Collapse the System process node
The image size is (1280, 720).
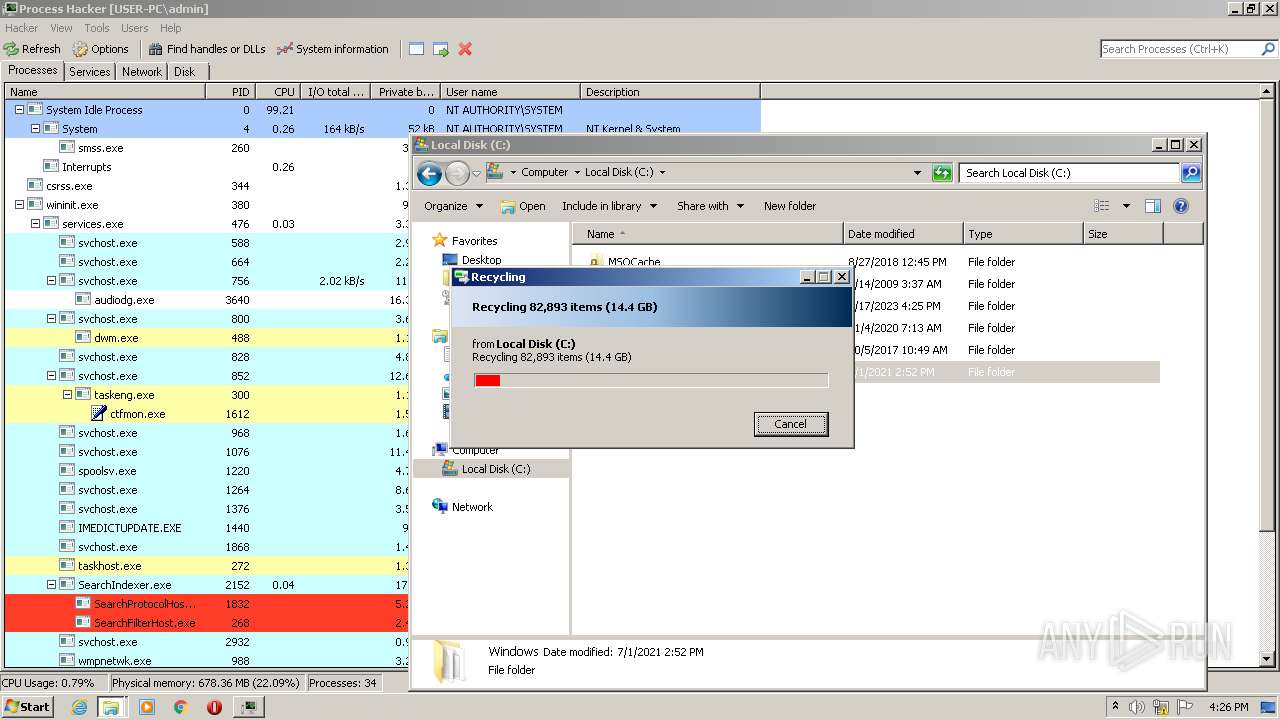(x=35, y=129)
